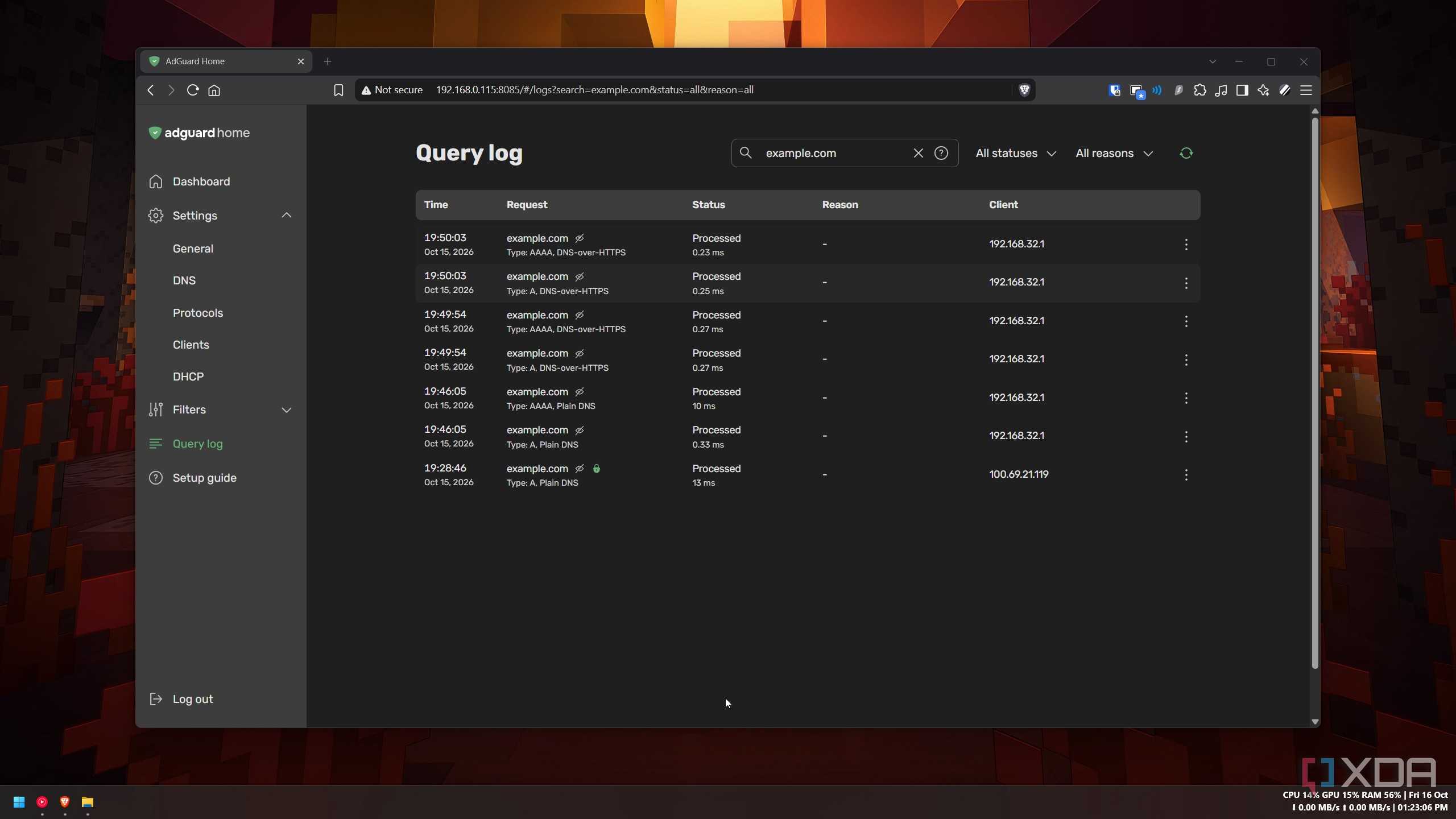The height and width of the screenshot is (819, 1456).
Task: Open search help question mark icon
Action: (x=941, y=153)
